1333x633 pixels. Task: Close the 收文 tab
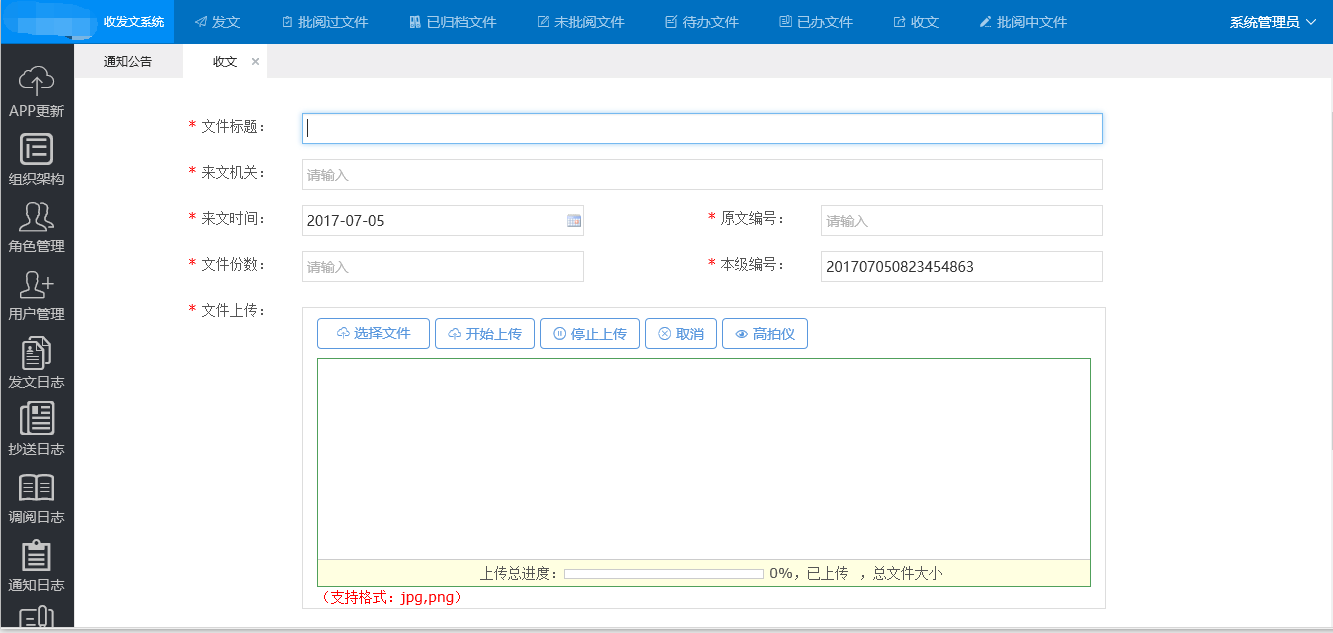(x=255, y=62)
